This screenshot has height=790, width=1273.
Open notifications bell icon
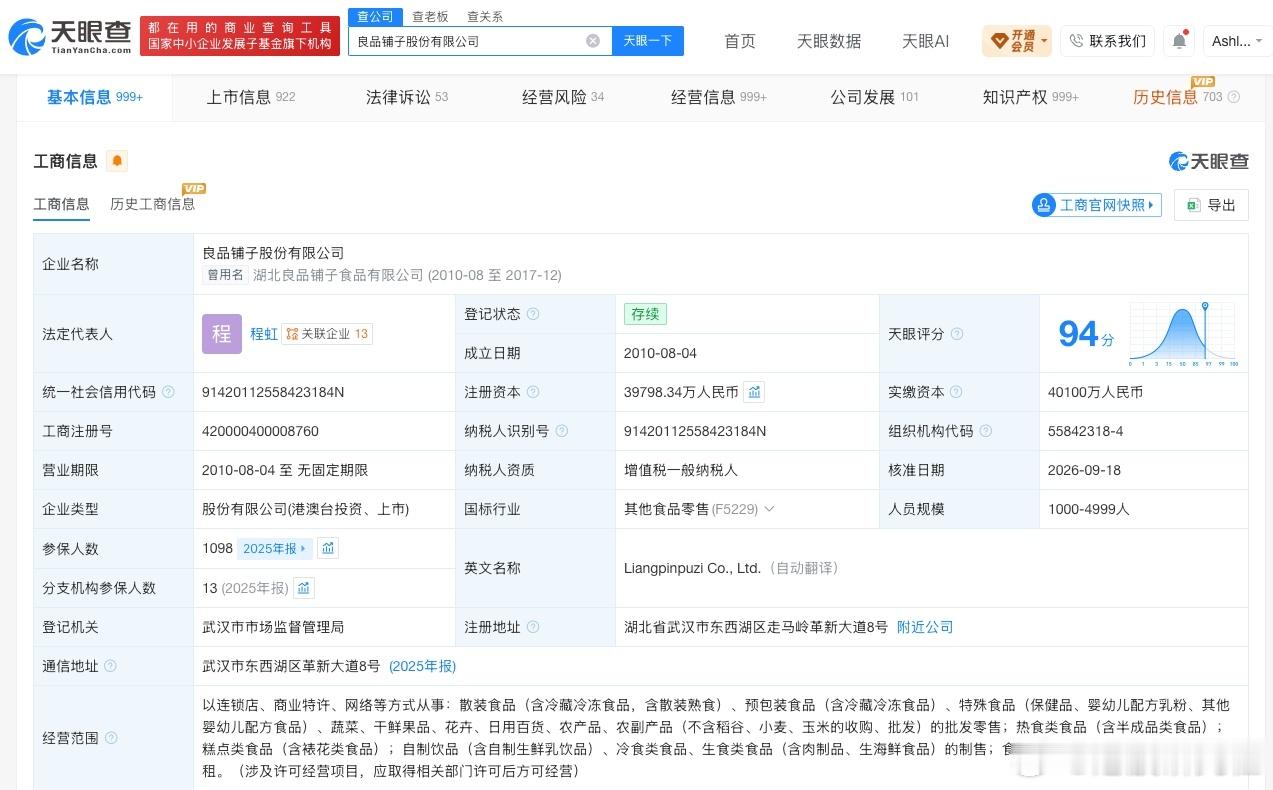pyautogui.click(x=1180, y=41)
